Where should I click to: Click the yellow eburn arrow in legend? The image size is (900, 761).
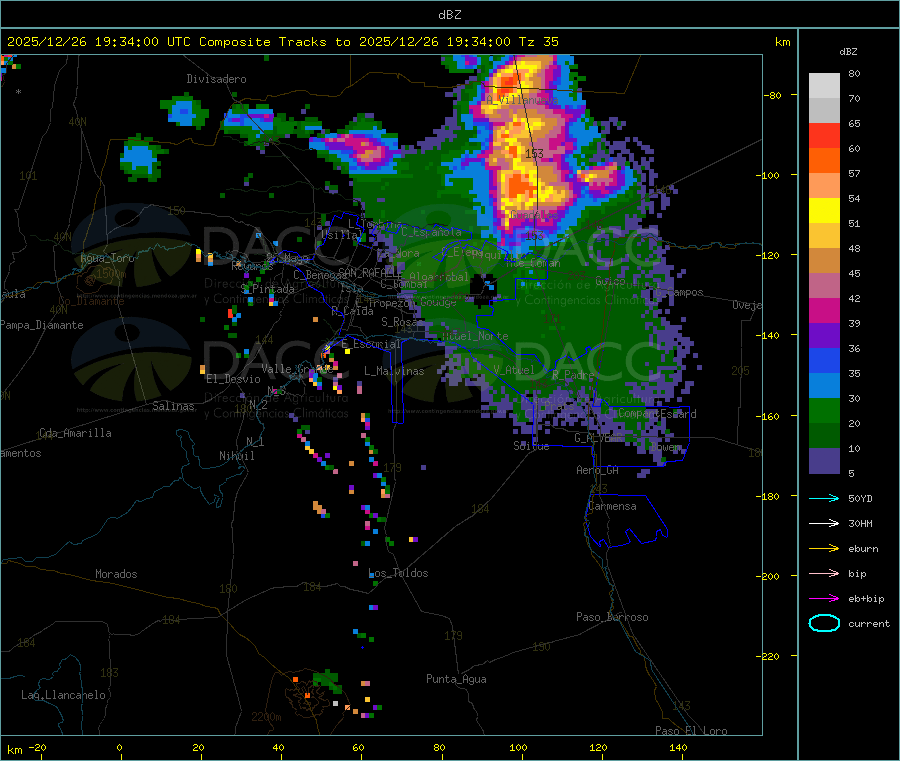[x=824, y=548]
